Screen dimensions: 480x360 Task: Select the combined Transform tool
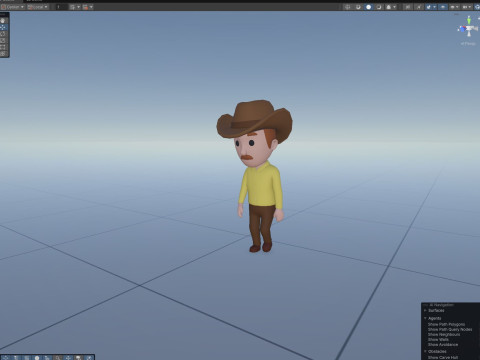click(3, 54)
